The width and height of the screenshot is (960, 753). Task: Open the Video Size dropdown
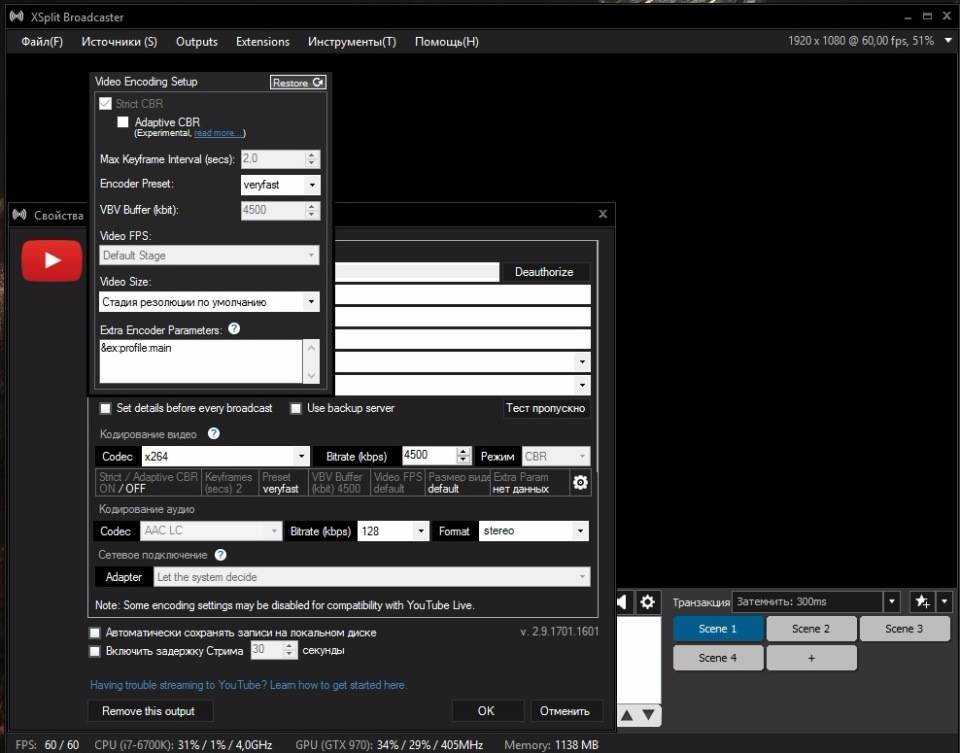pyautogui.click(x=209, y=302)
